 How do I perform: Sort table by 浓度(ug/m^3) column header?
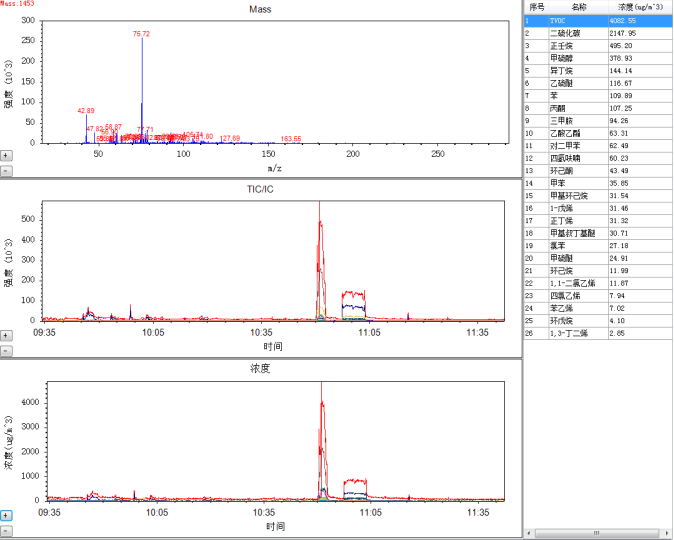(640, 7)
